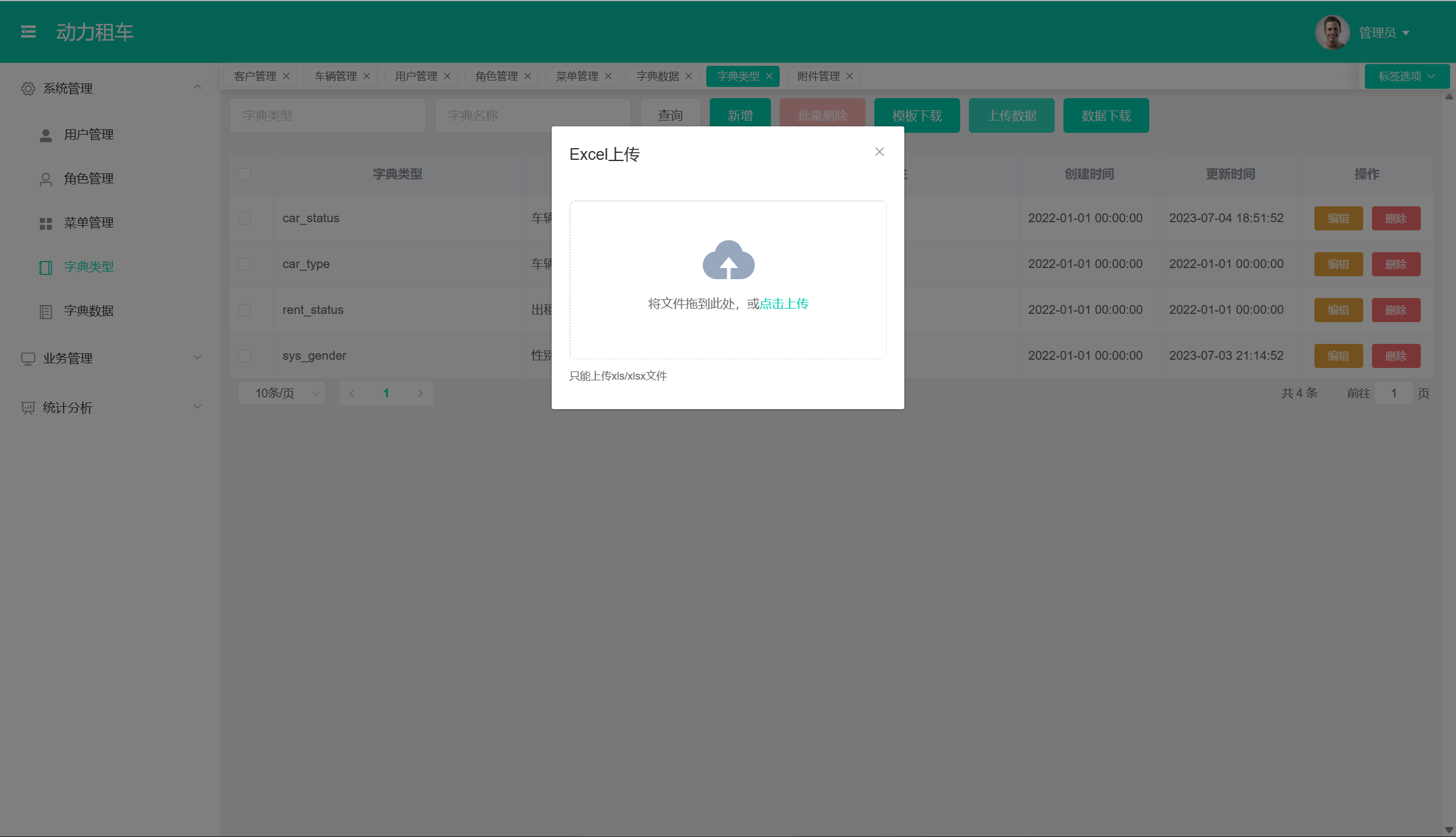
Task: Close the 菜单管理 tab with its X
Action: coord(608,76)
